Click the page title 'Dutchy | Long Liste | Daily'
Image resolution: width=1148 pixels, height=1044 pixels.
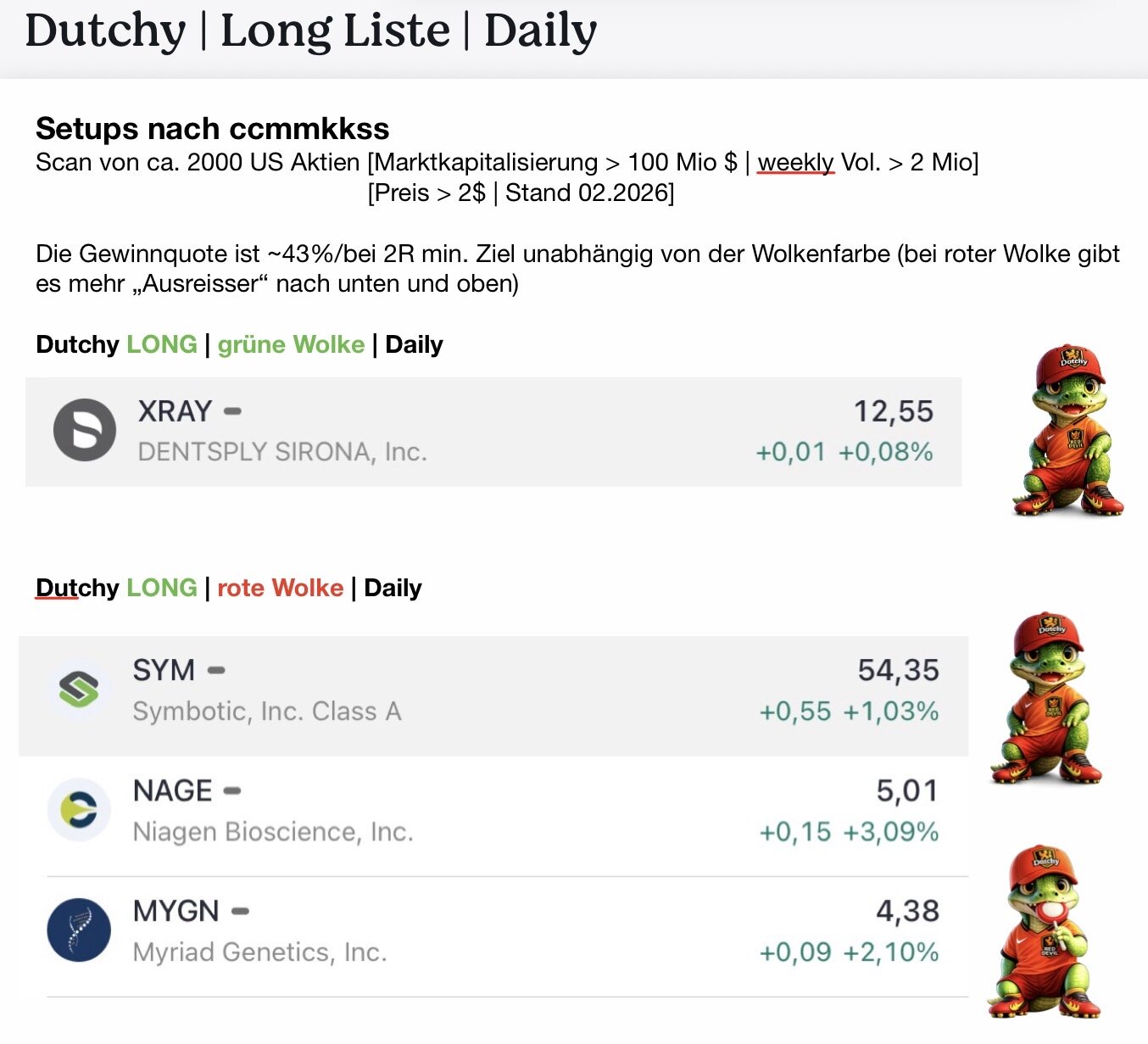[311, 31]
